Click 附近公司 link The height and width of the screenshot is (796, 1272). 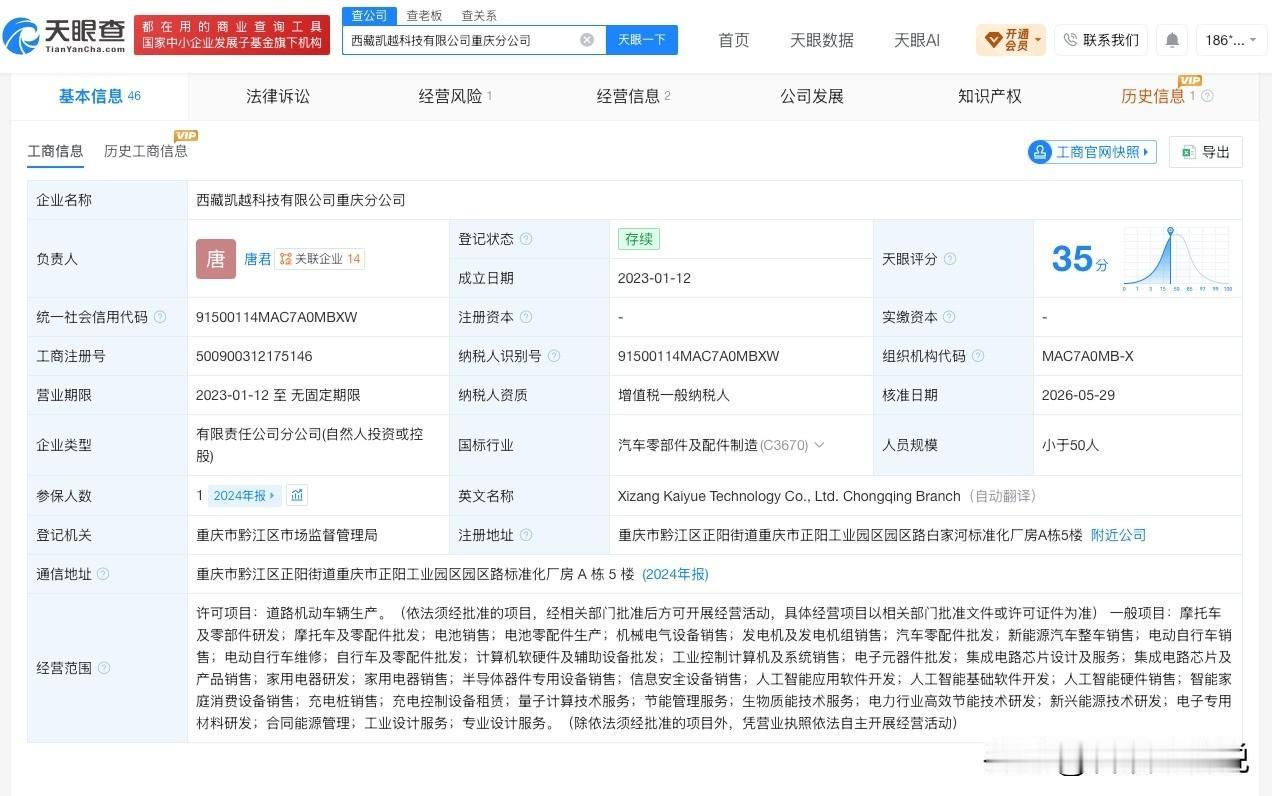click(1118, 535)
